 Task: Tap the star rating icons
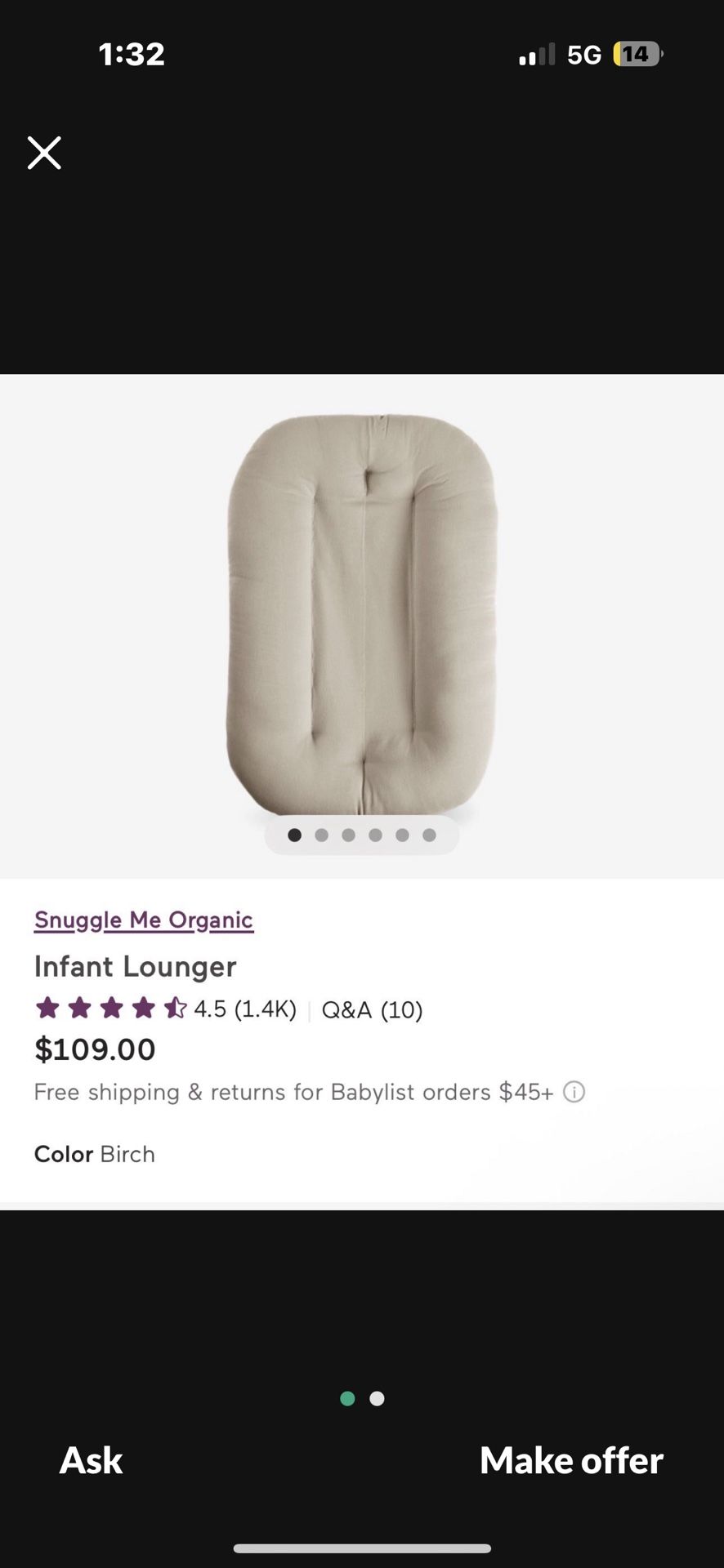[111, 1009]
